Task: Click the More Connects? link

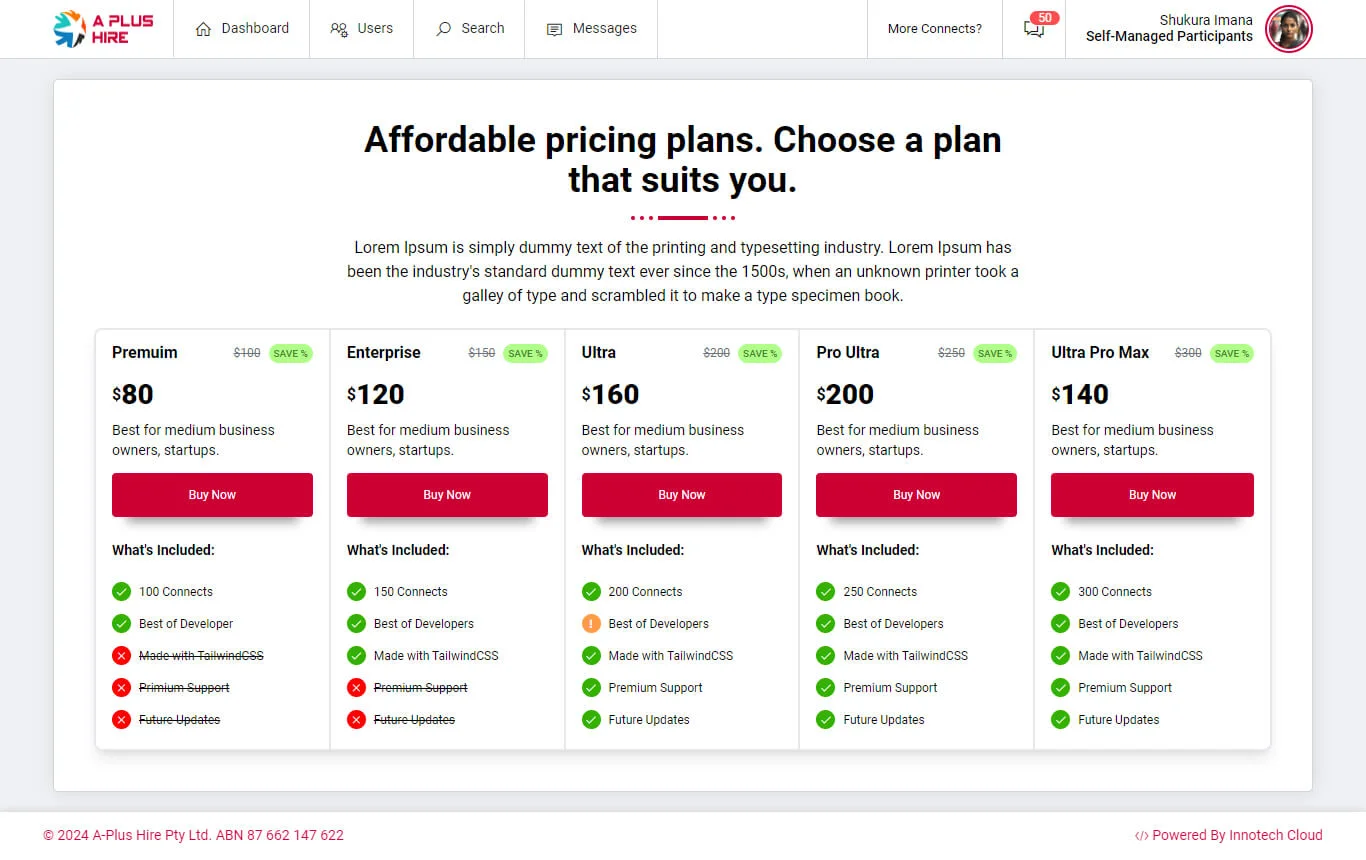Action: (934, 29)
